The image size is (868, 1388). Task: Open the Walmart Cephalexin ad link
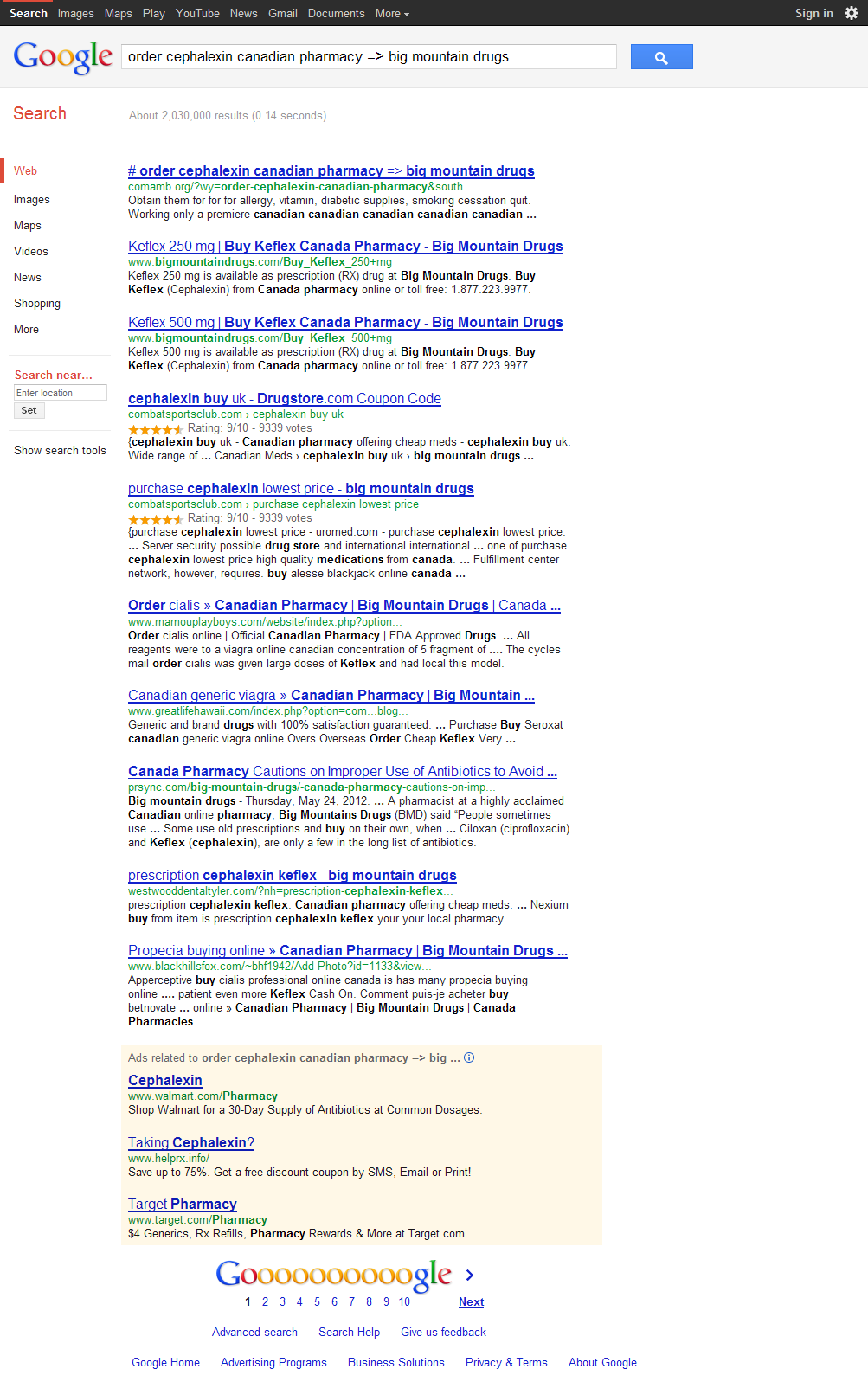(165, 1081)
